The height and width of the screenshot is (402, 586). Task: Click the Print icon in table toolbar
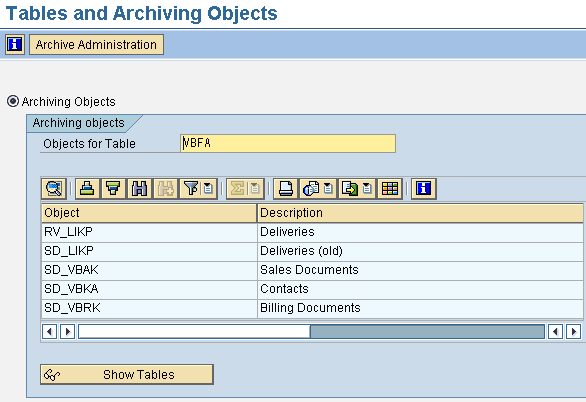[286, 188]
